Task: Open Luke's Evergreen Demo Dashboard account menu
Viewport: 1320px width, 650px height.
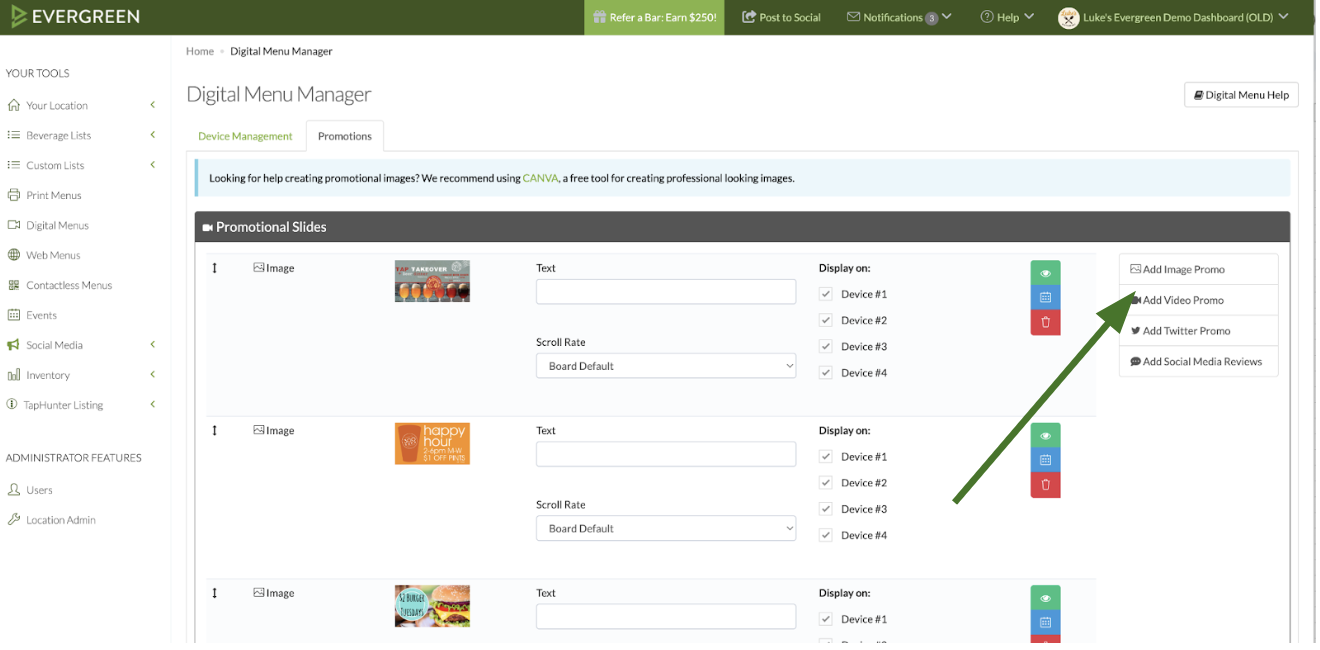Action: [1174, 17]
